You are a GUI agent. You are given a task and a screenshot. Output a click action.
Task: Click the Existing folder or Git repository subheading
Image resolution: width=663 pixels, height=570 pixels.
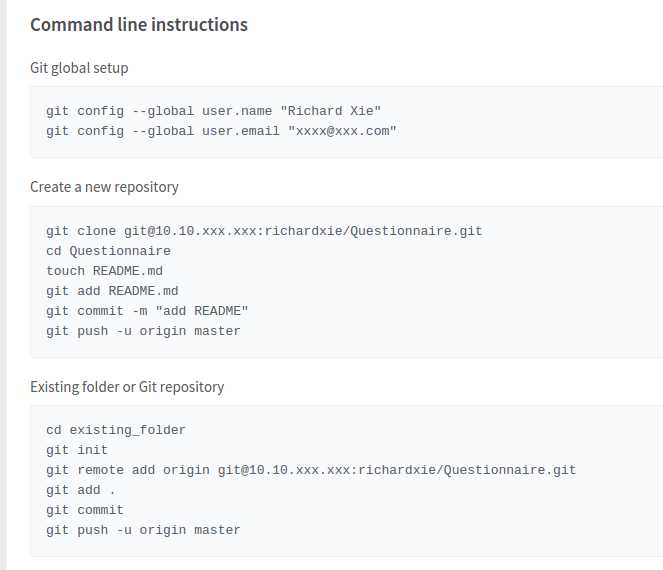coord(127,387)
